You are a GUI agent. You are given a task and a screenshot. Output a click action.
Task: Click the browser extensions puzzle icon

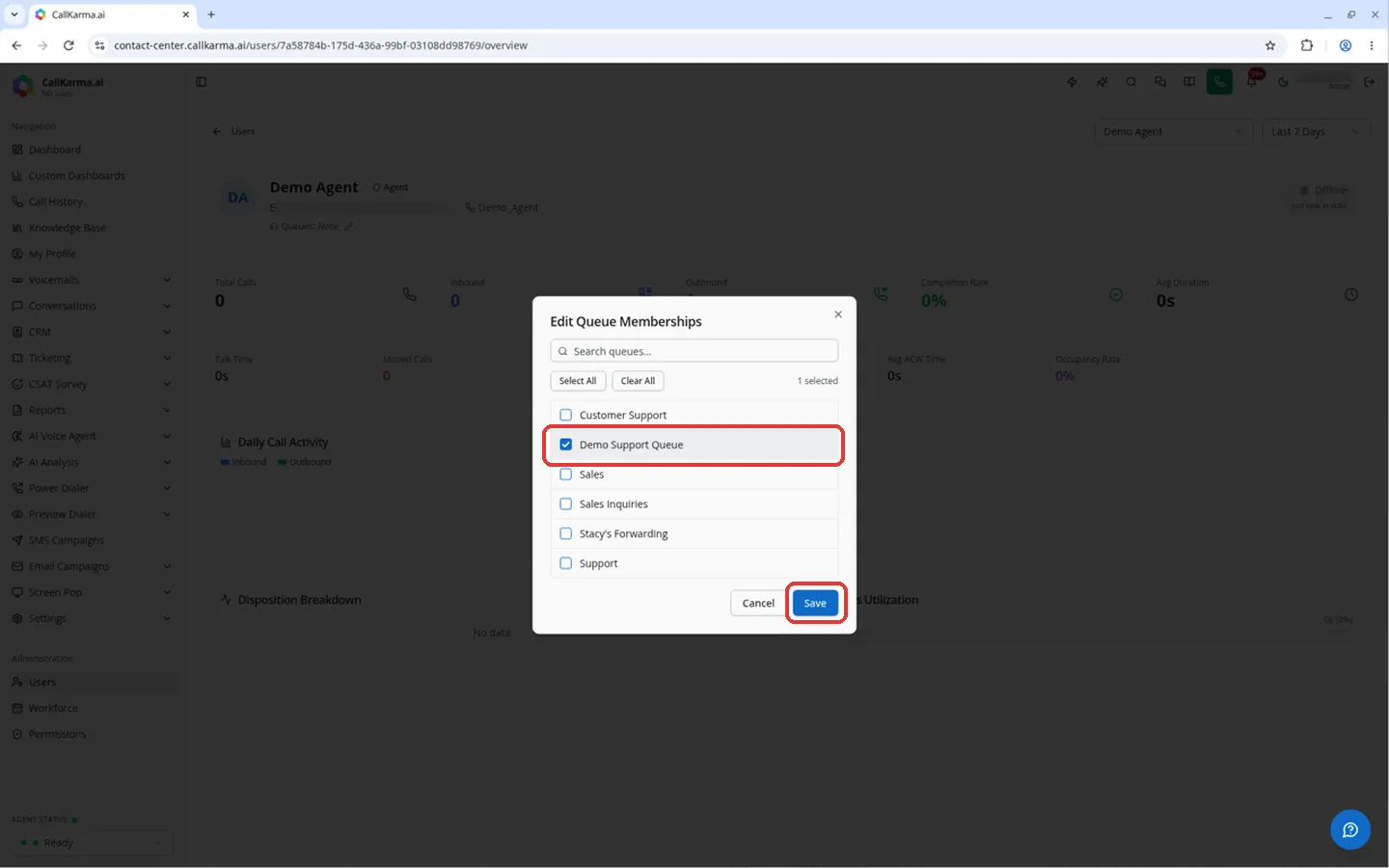(x=1307, y=45)
